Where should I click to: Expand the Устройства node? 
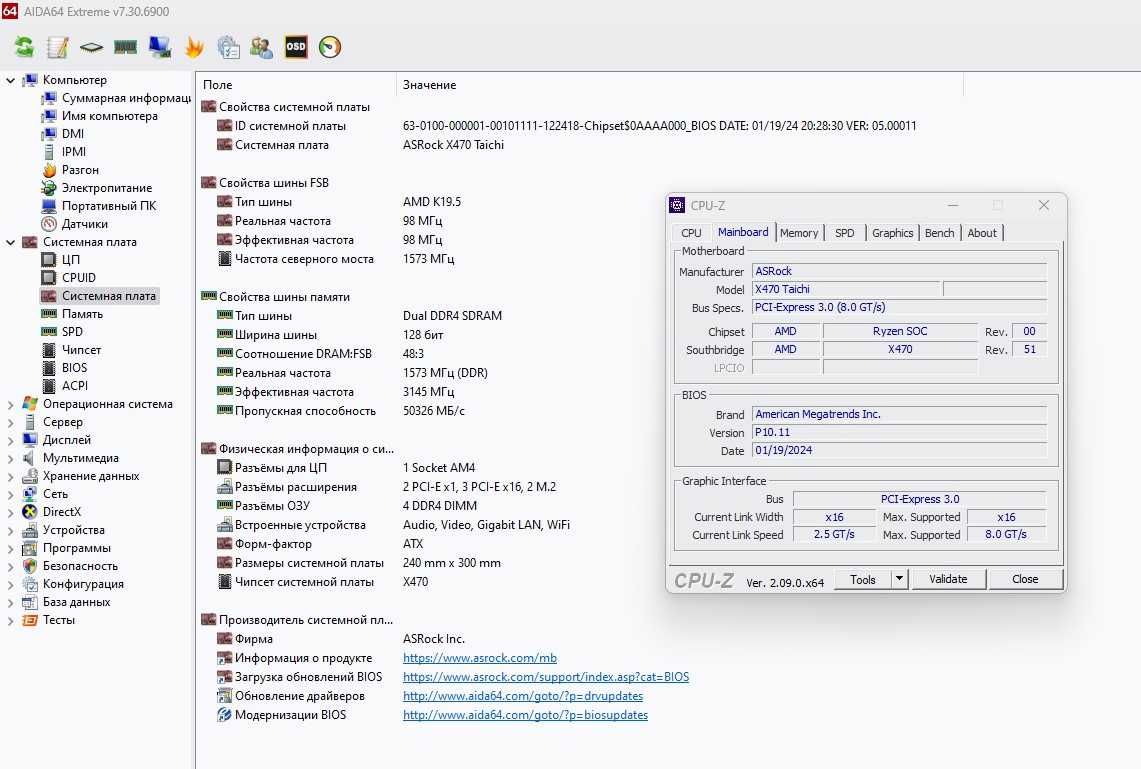tap(10, 530)
